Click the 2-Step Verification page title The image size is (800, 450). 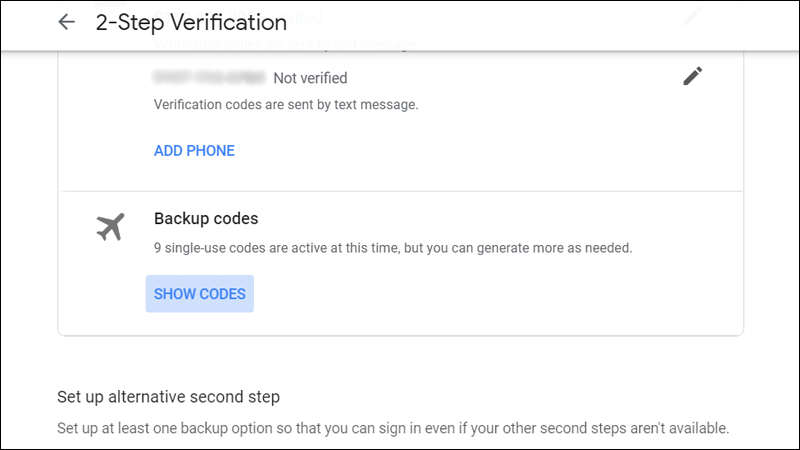[x=191, y=22]
